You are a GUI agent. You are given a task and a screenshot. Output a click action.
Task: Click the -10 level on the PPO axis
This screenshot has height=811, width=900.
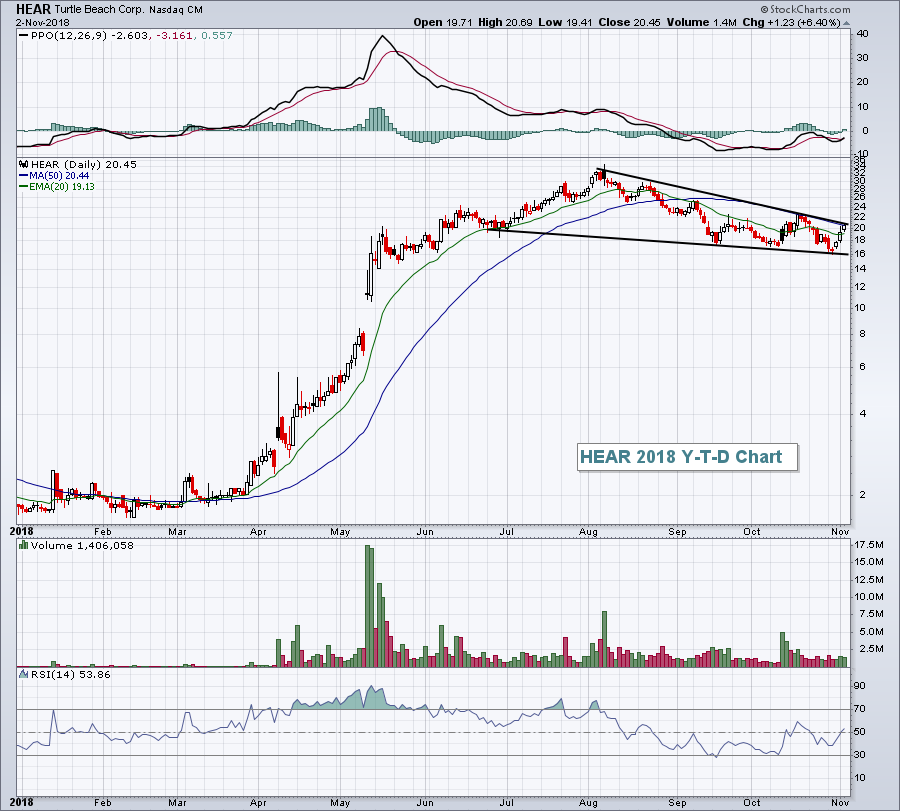tap(861, 153)
